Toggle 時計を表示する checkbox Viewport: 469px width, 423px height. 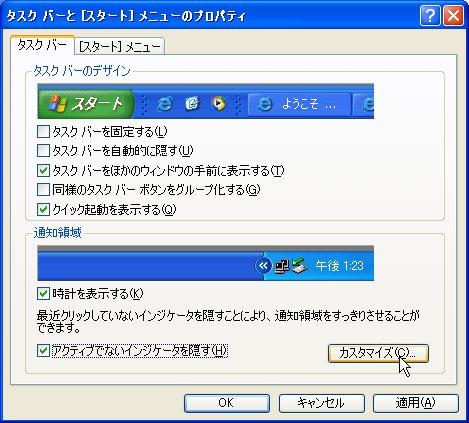pyautogui.click(x=43, y=294)
